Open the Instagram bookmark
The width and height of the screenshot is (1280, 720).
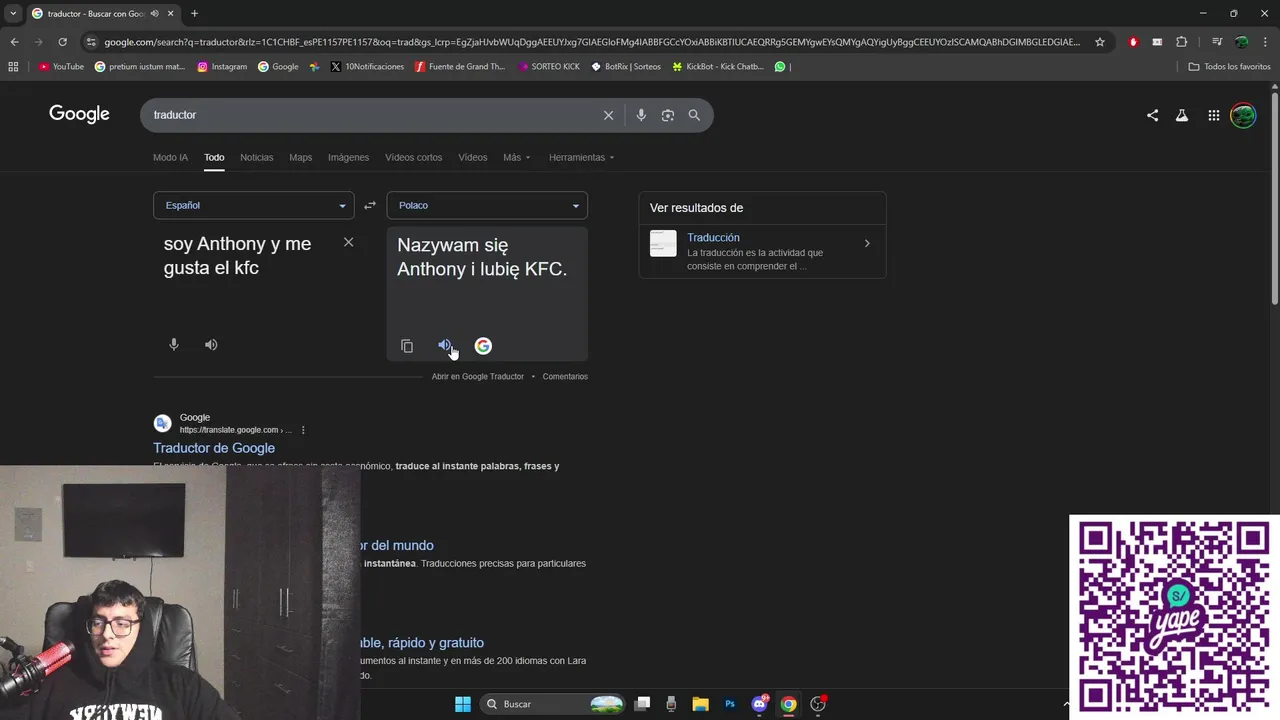pos(222,66)
